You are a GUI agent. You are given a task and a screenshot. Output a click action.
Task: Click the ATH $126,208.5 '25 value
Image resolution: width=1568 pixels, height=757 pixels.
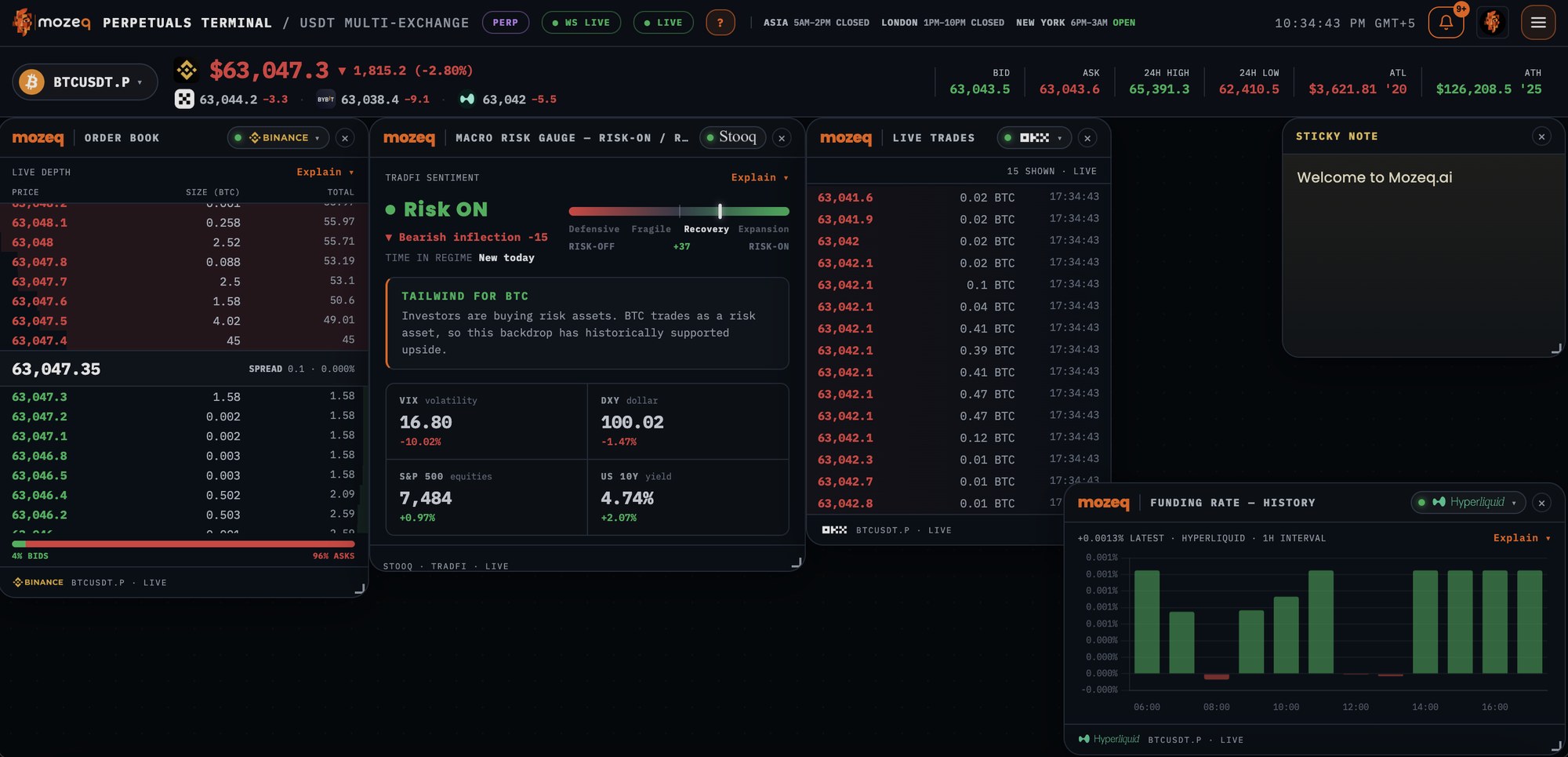click(x=1488, y=89)
